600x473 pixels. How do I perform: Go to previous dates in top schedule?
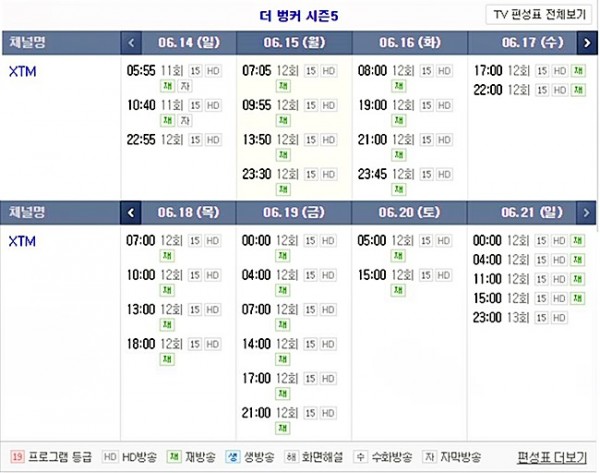pyautogui.click(x=131, y=43)
